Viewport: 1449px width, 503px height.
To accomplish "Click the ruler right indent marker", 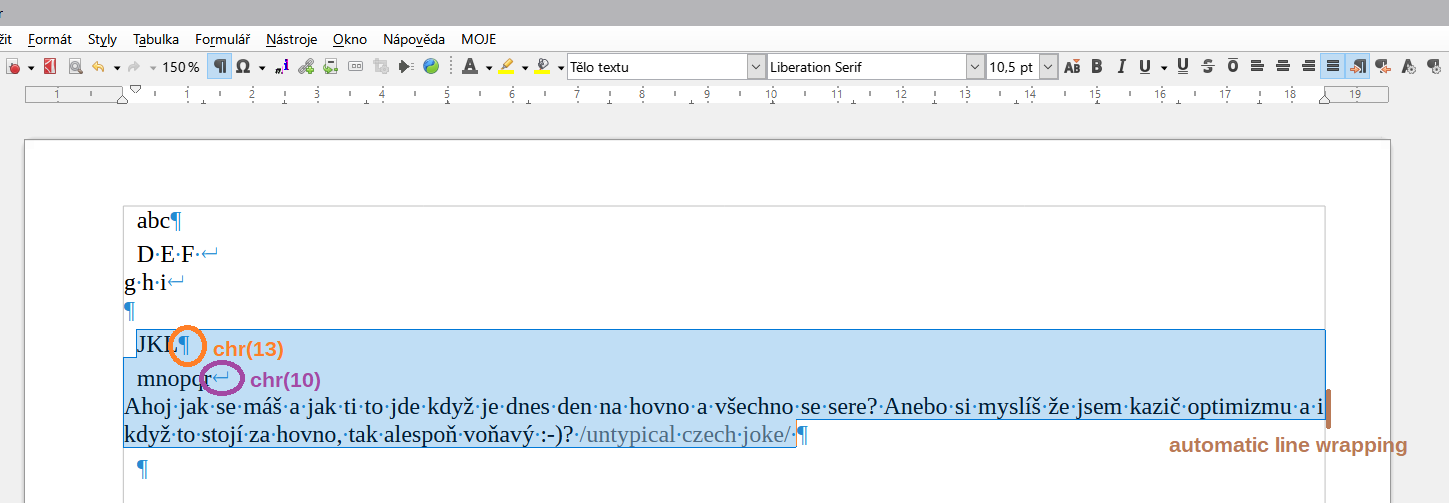I will click(x=1326, y=98).
